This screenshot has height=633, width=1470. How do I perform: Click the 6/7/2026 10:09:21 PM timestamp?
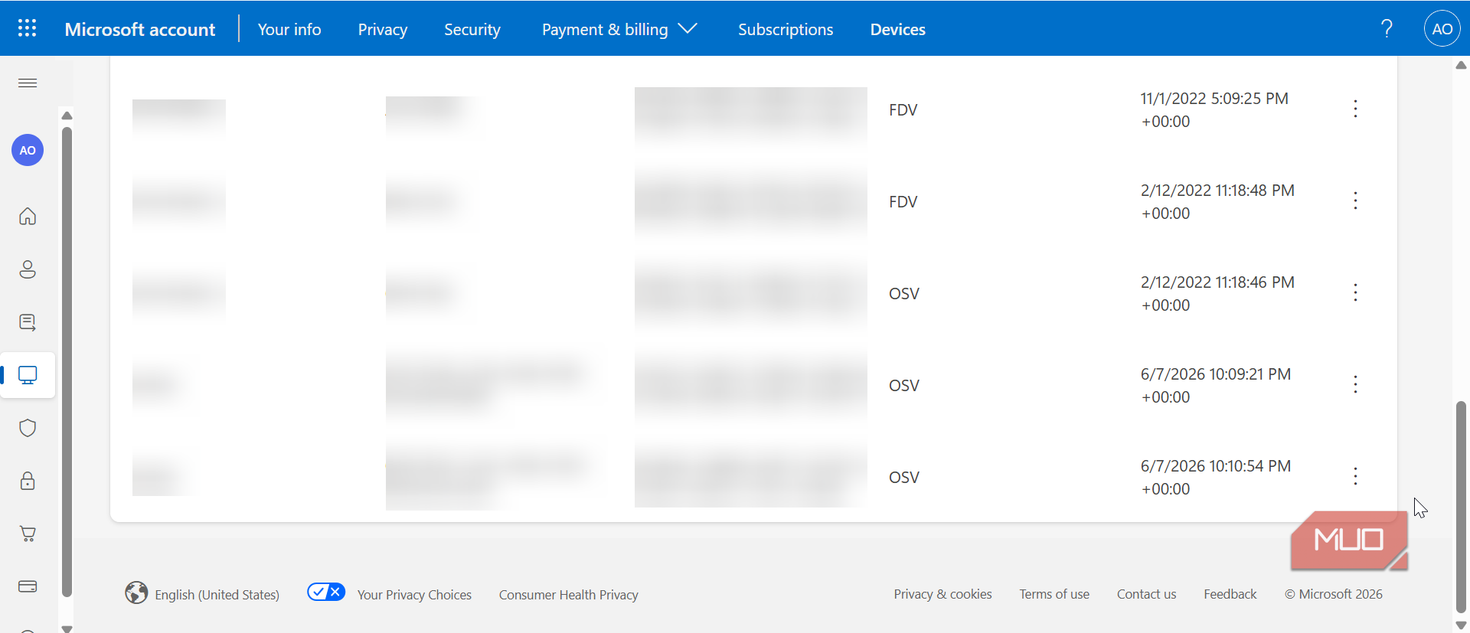[1215, 385]
